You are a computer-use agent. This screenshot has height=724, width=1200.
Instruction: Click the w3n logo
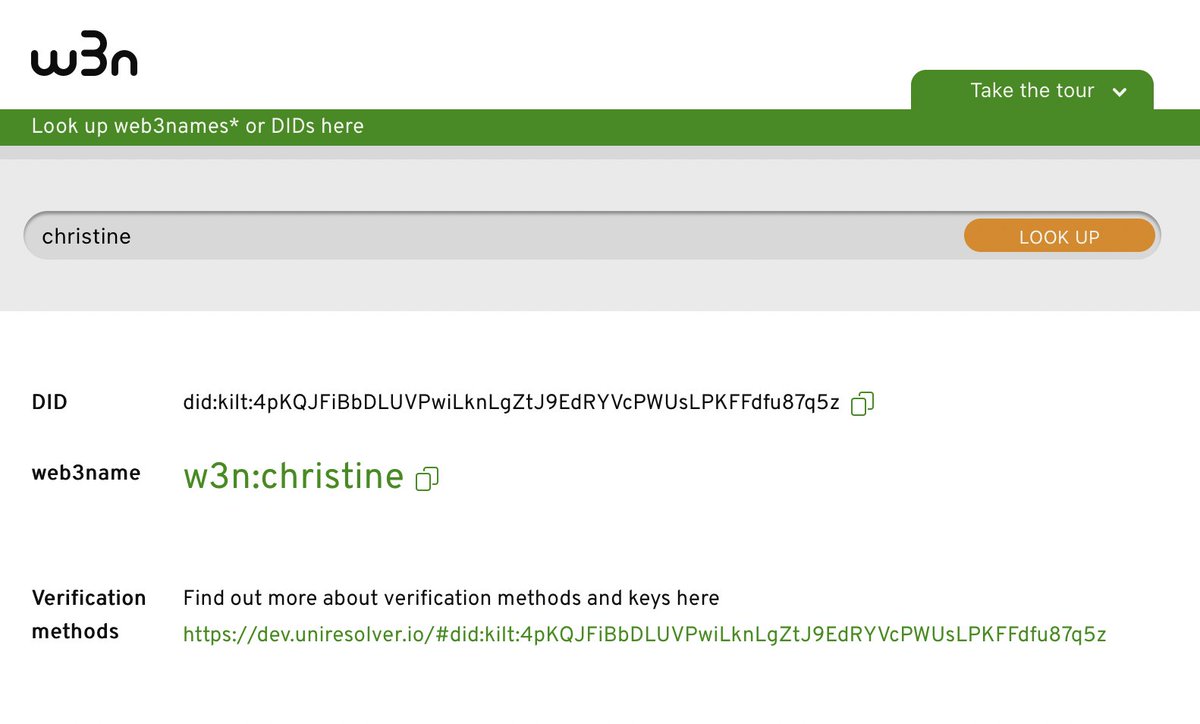tap(84, 55)
